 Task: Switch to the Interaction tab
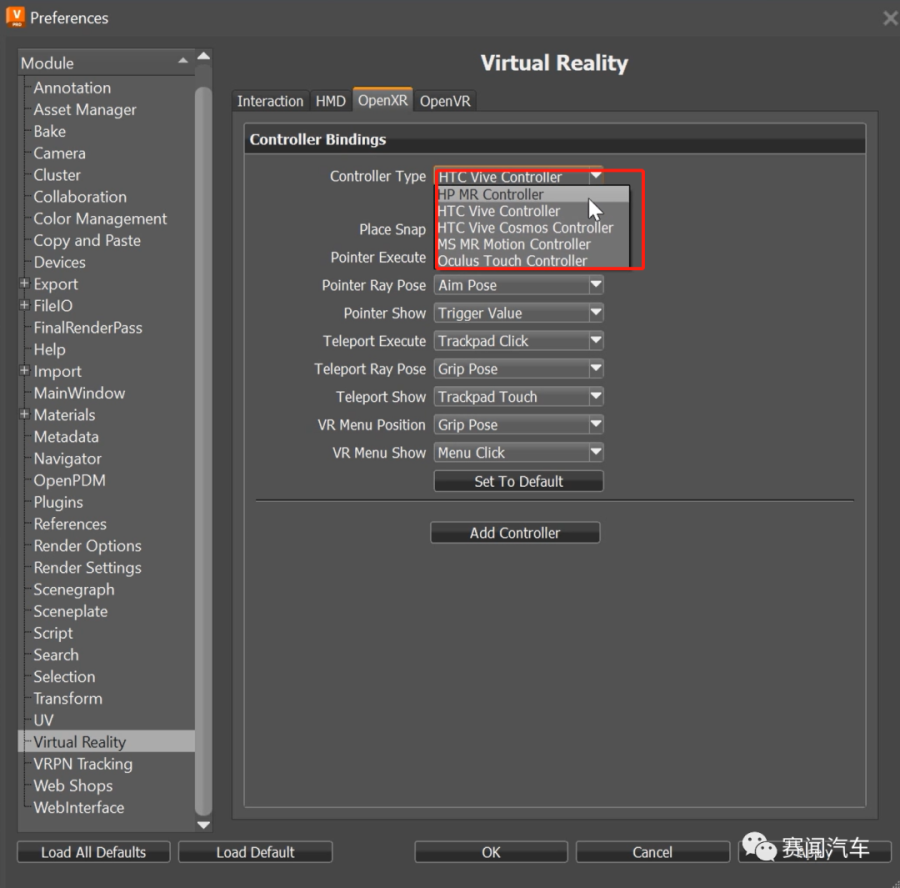[270, 101]
